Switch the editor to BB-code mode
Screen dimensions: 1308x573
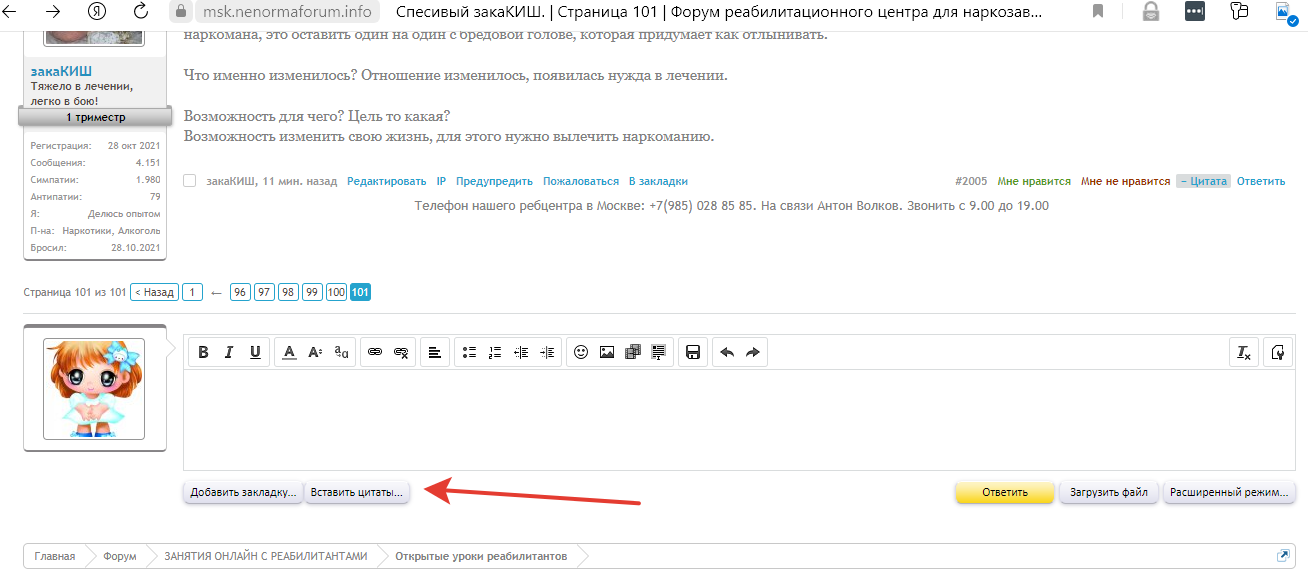point(1277,352)
